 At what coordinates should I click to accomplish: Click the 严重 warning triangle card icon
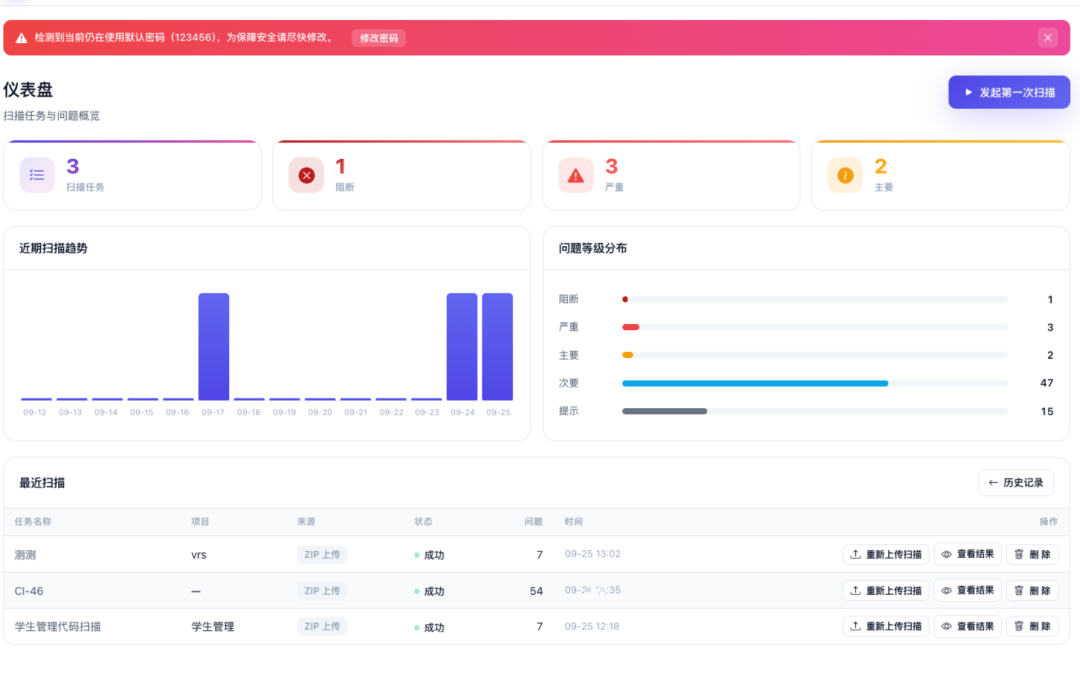coord(576,175)
